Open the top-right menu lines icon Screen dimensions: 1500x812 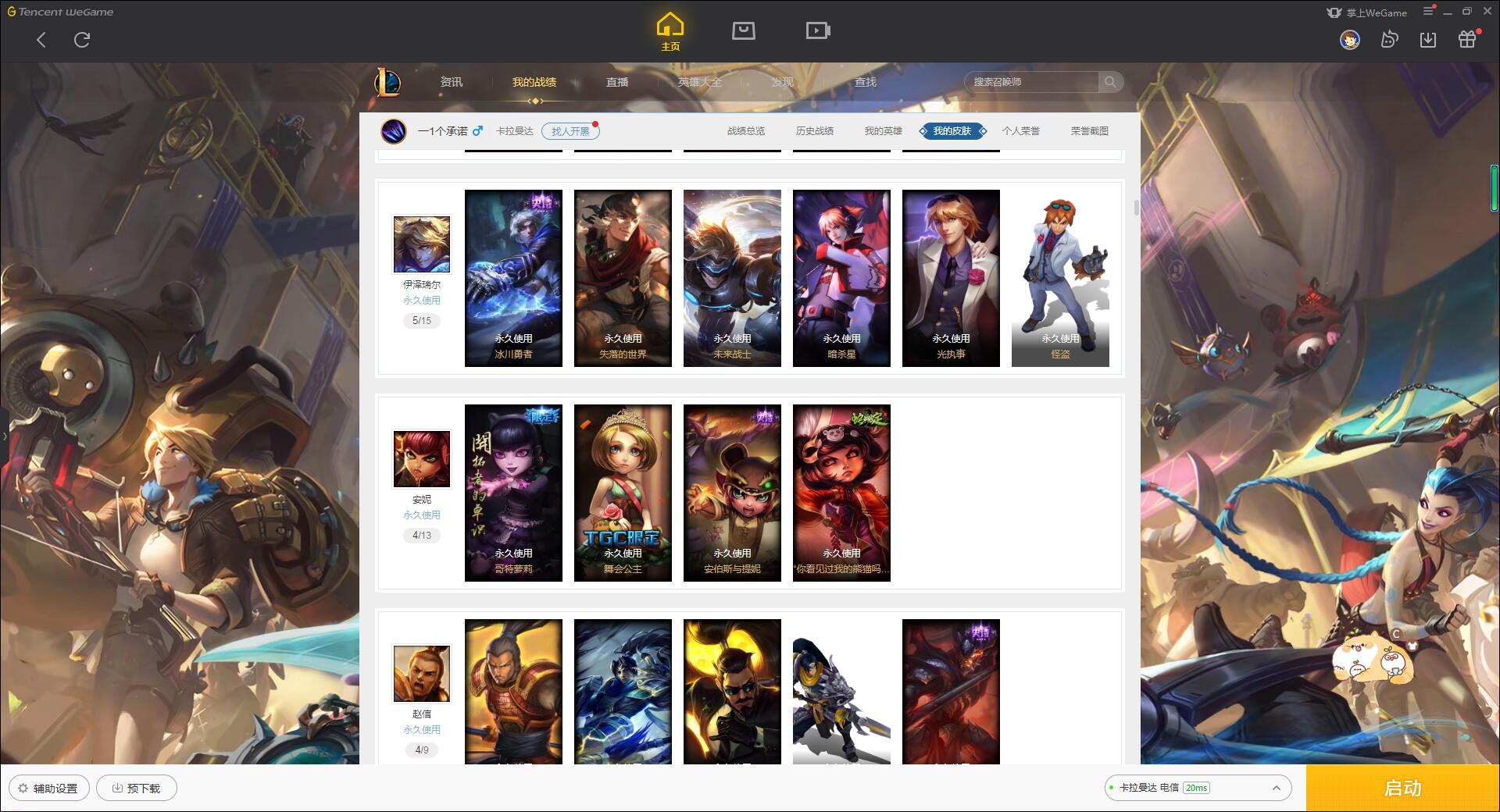click(x=1428, y=11)
